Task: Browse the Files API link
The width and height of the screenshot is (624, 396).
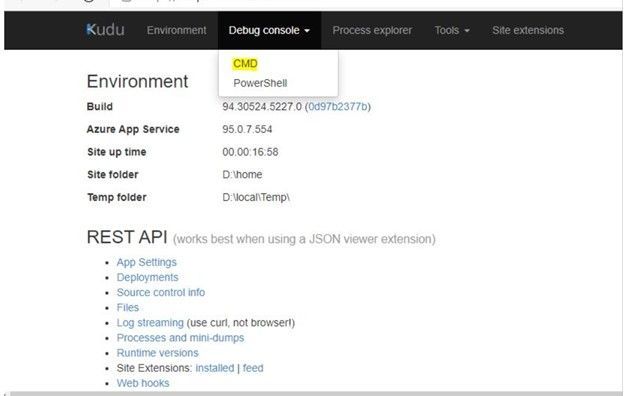Action: 128,308
